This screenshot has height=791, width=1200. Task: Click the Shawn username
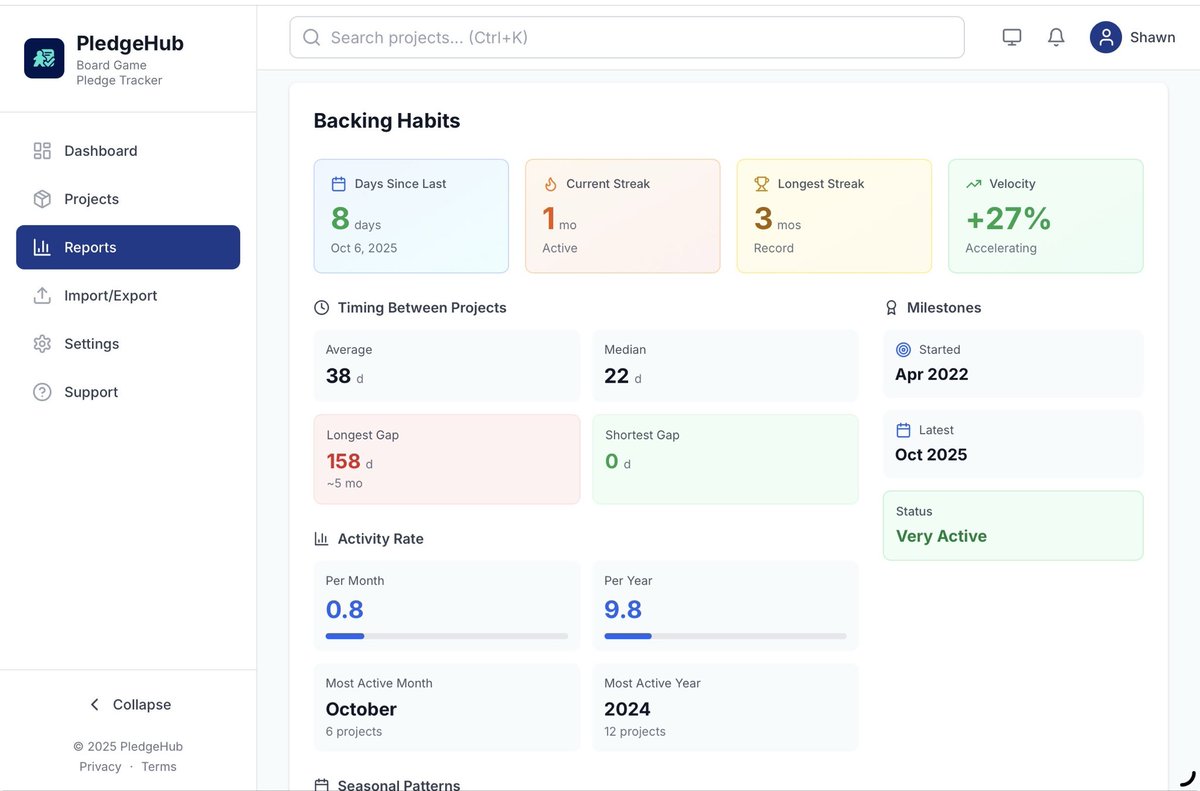1152,37
